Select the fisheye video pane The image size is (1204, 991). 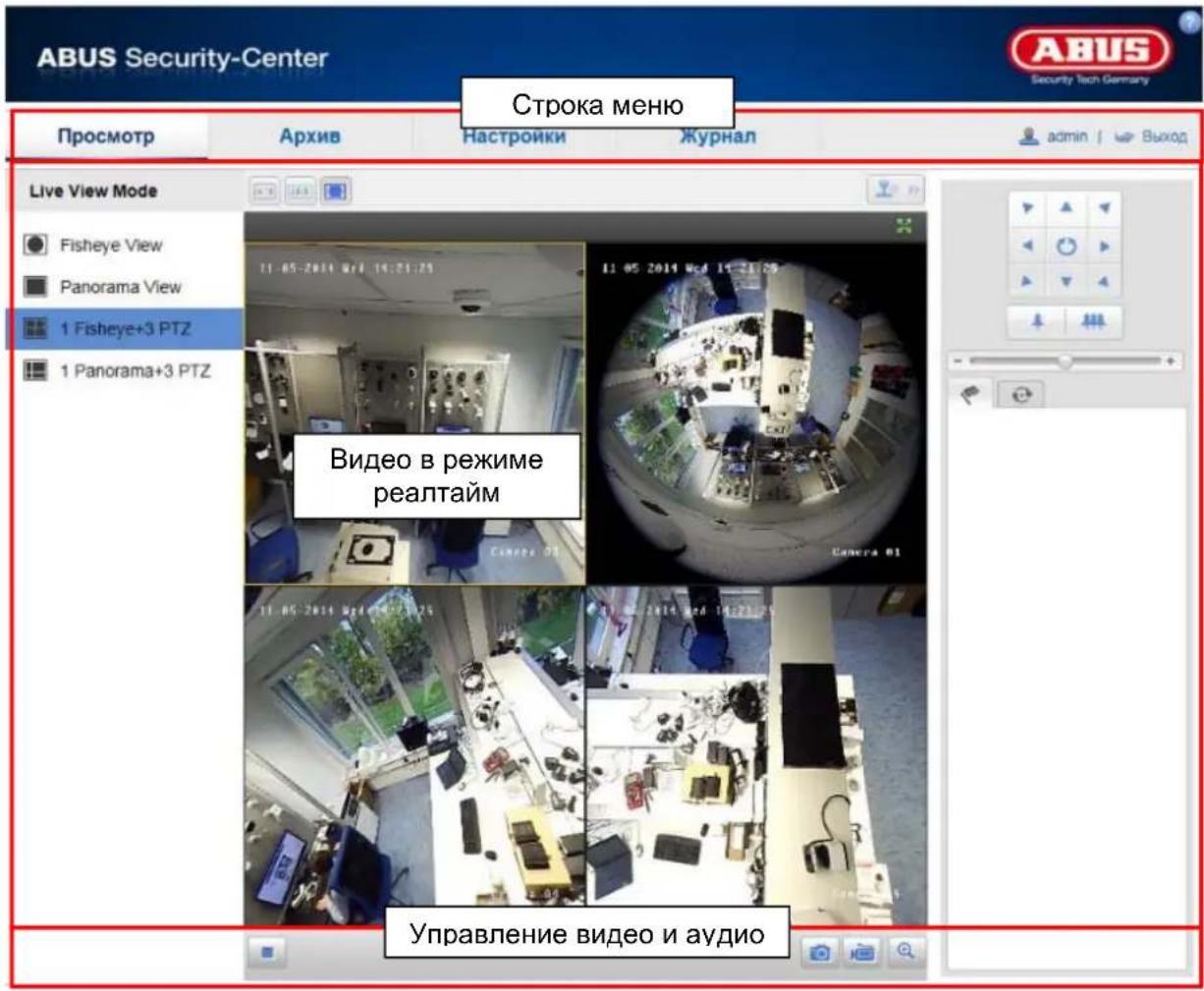[x=755, y=413]
